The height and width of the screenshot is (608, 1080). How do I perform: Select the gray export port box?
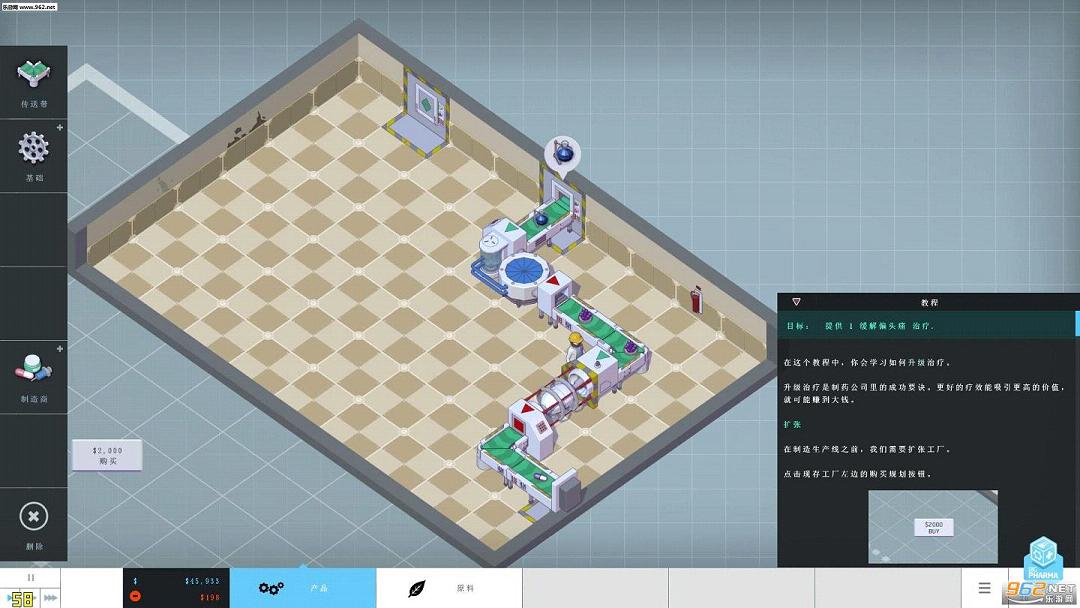[568, 492]
